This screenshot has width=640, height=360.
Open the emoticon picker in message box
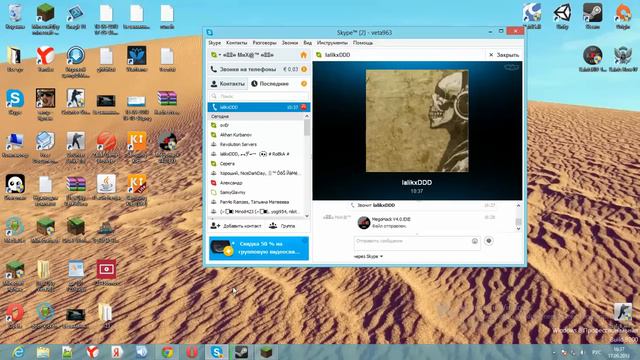(x=475, y=241)
